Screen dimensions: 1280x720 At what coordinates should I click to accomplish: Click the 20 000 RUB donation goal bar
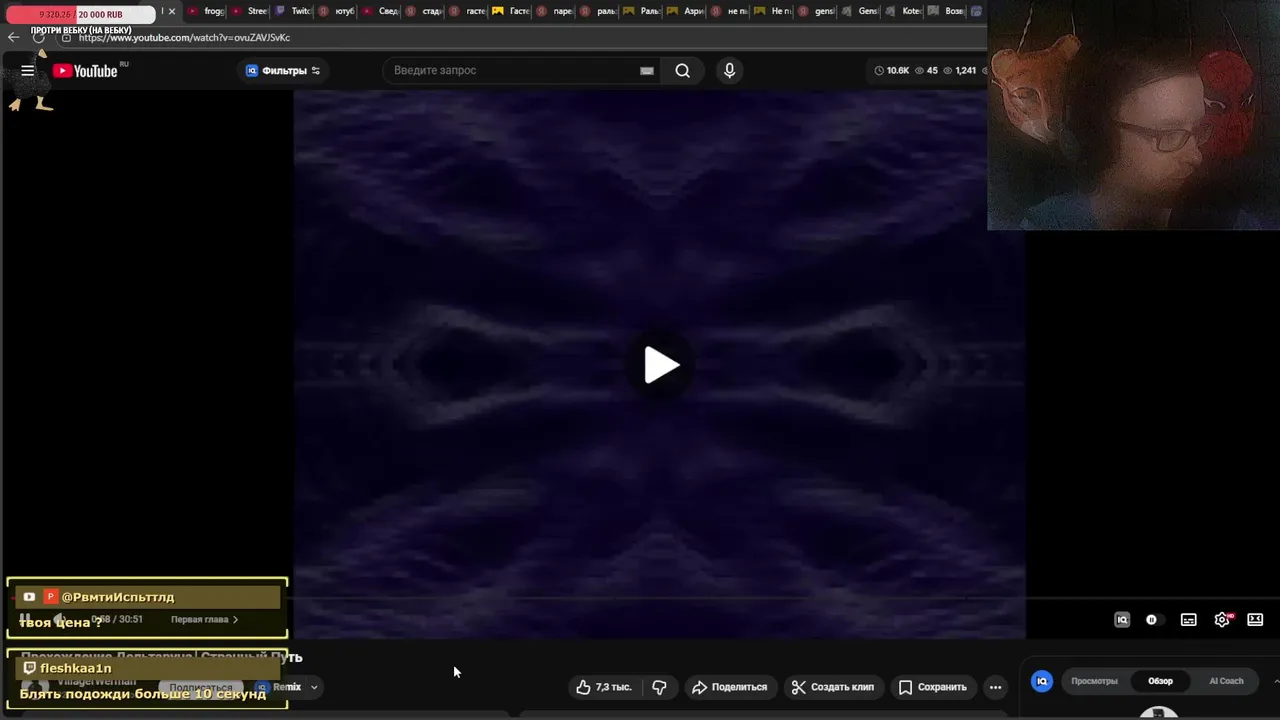pos(80,14)
